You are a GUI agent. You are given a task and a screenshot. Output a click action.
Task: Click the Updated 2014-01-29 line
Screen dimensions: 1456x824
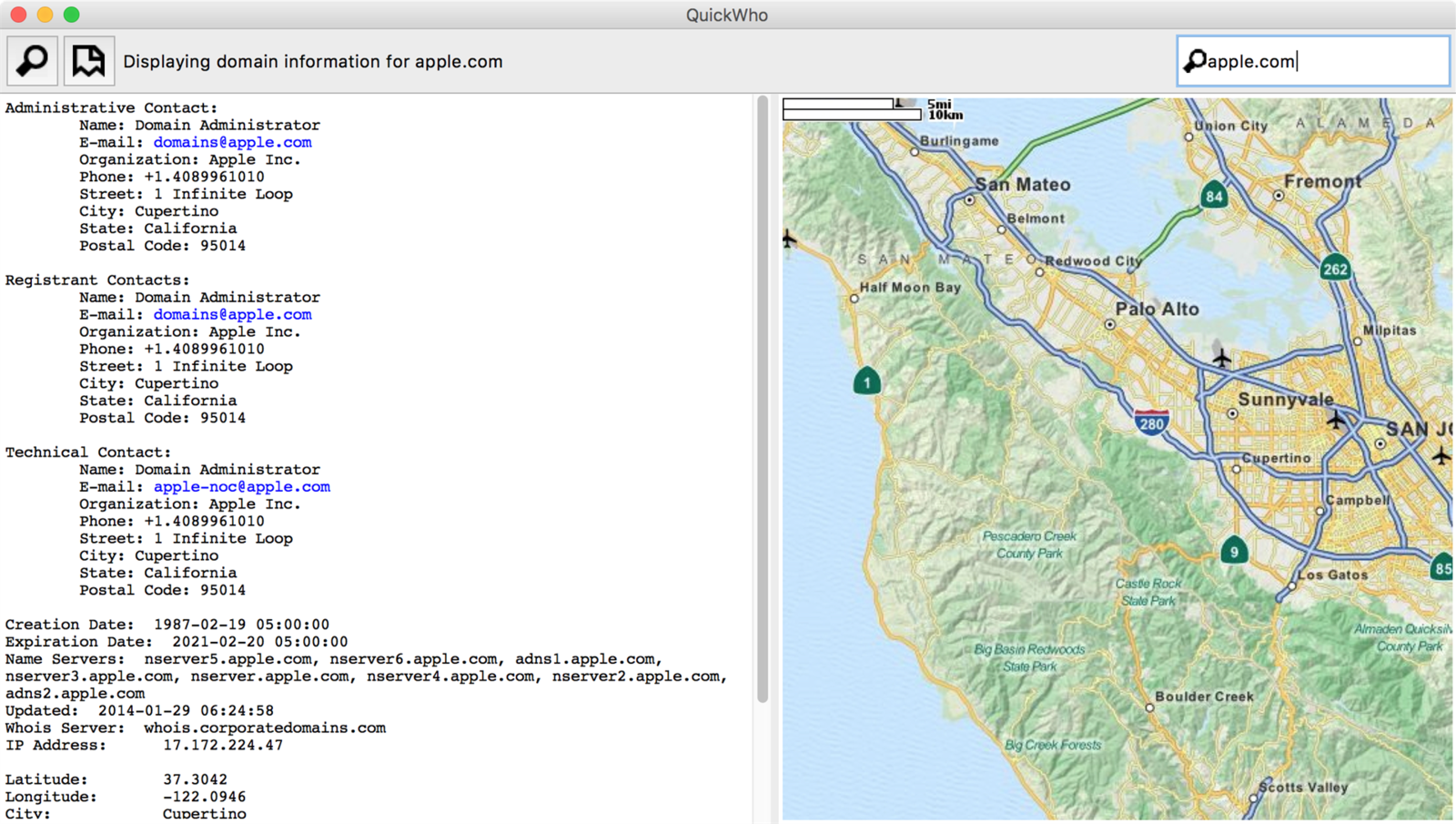[x=139, y=710]
